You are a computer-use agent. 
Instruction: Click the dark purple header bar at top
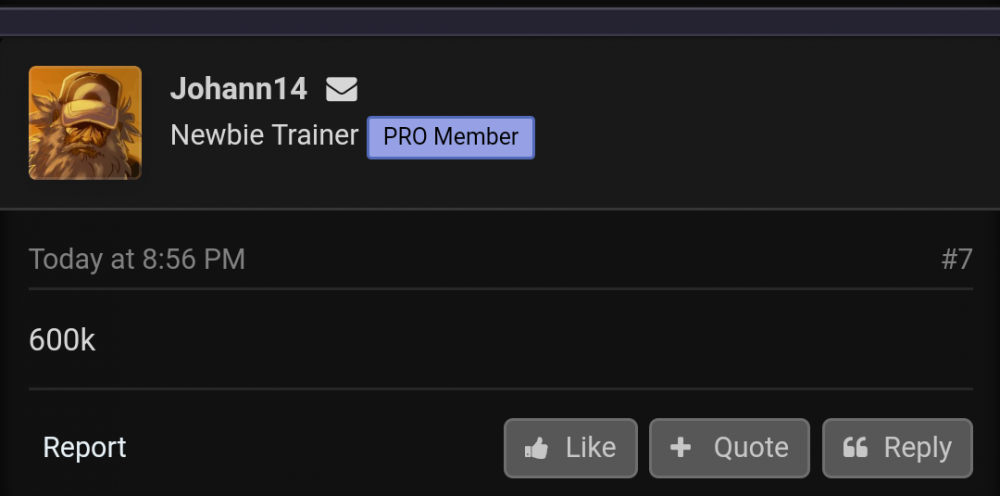(500, 22)
